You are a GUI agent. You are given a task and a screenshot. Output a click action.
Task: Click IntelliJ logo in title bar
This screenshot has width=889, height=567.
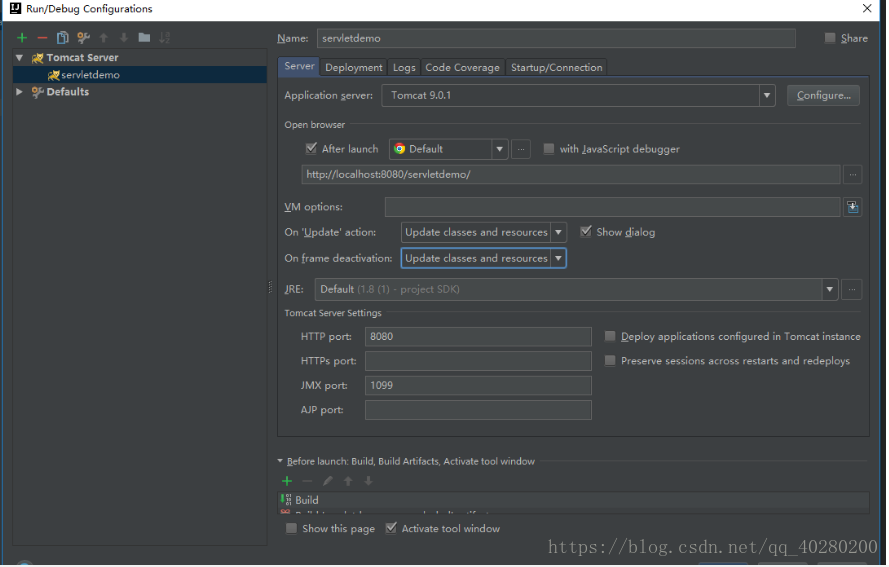(15, 9)
